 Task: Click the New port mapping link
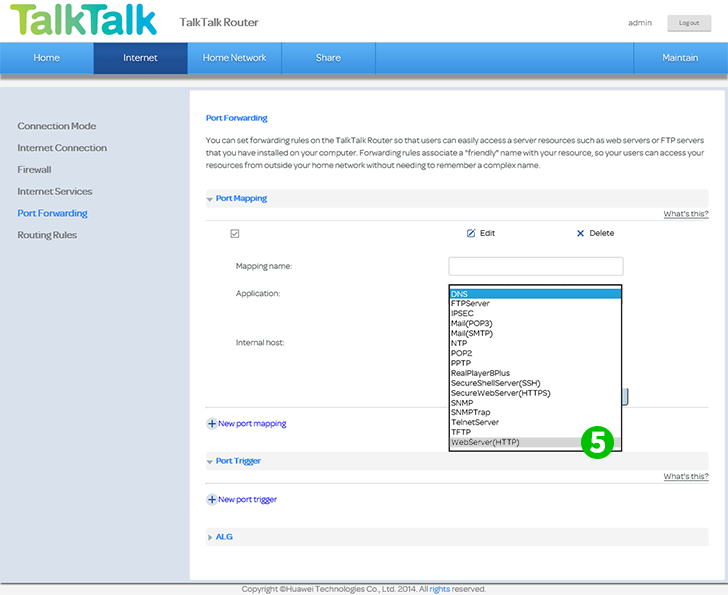pos(252,424)
